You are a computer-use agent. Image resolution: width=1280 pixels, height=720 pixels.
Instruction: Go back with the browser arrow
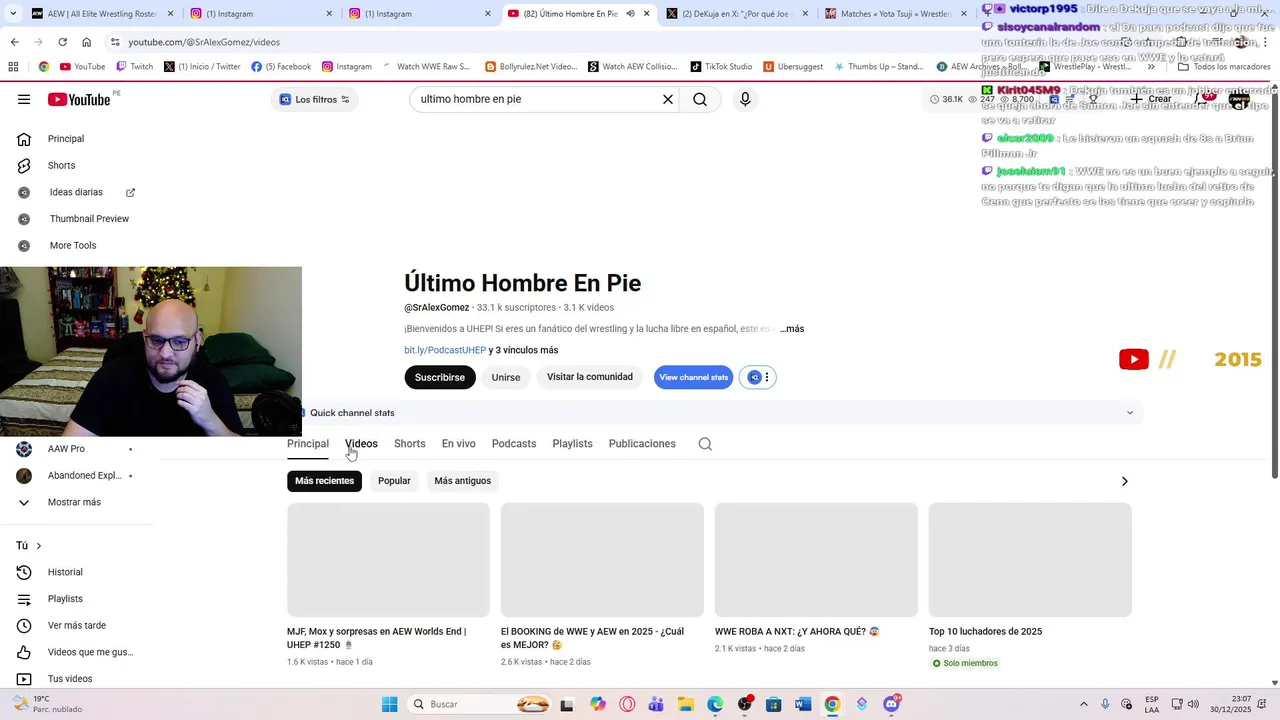click(14, 42)
